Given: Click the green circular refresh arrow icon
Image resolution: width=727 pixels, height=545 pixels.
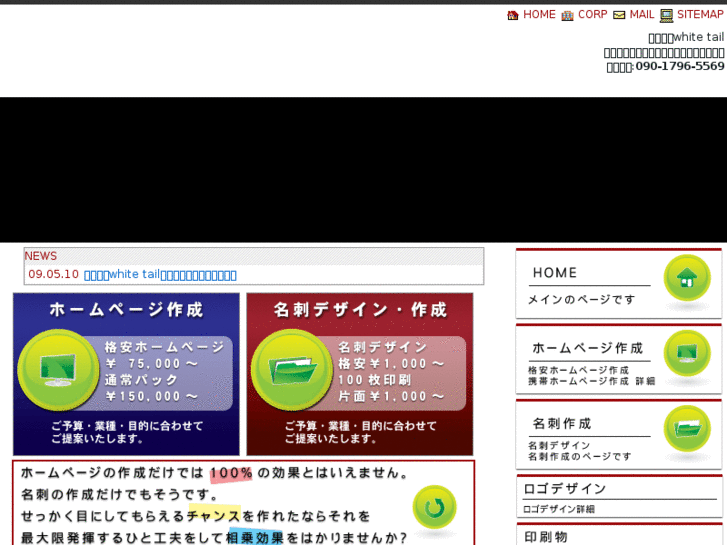Looking at the screenshot, I should [434, 507].
